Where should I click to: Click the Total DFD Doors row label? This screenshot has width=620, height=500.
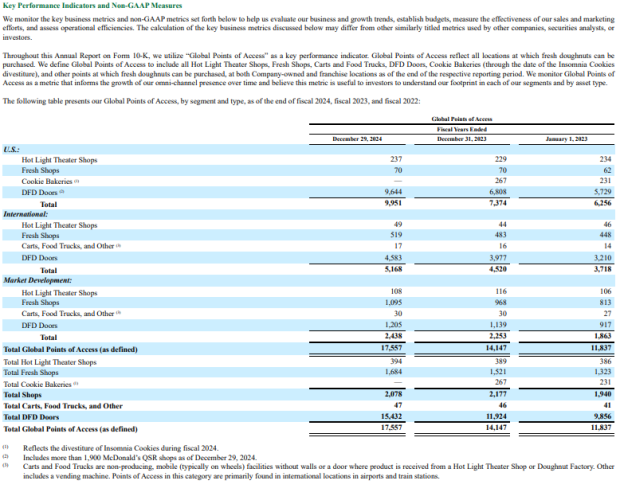click(x=31, y=417)
